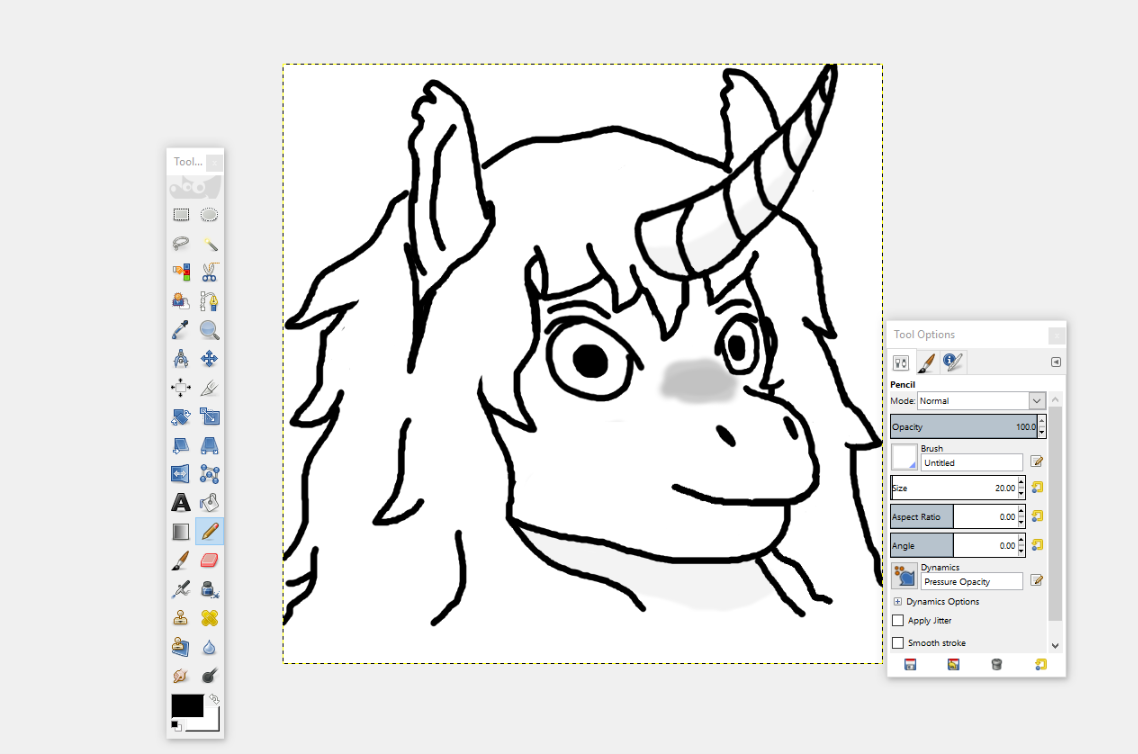Reset brush size to native size
Screen dimensions: 1138x754
pyautogui.click(x=1037, y=488)
